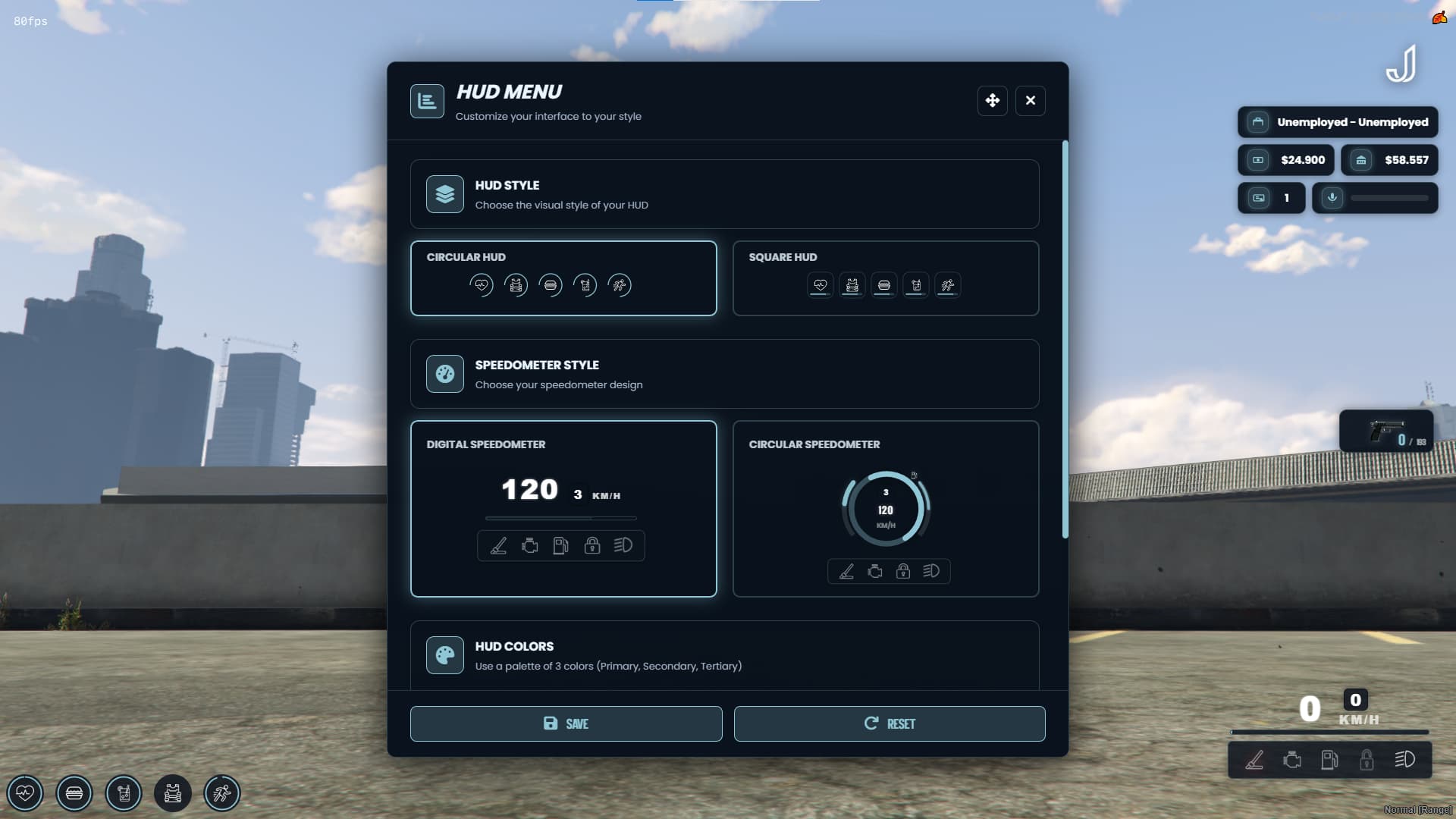Click the Speedometer Style gauge icon

click(x=445, y=374)
